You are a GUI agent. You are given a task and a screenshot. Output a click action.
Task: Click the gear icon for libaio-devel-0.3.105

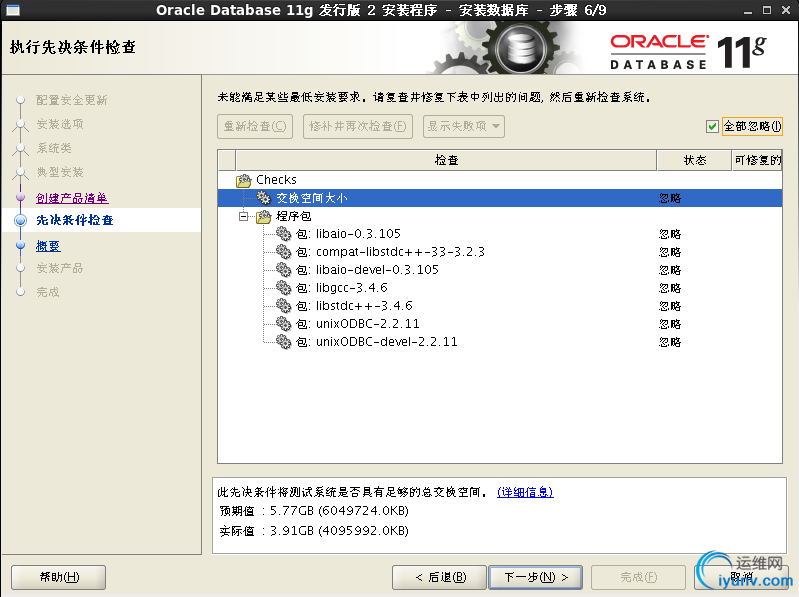[x=283, y=269]
